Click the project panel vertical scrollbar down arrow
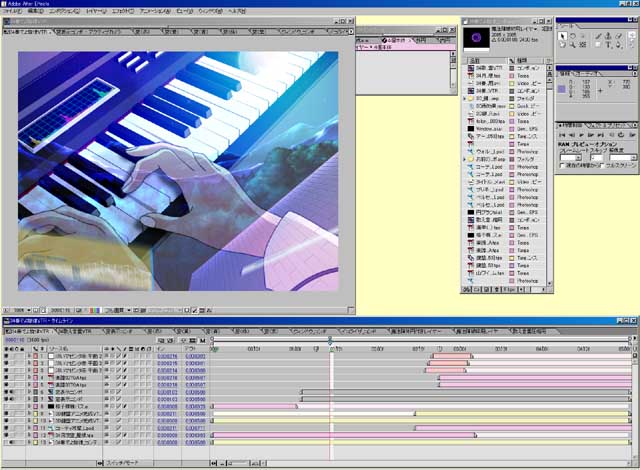640x470 pixels. click(549, 283)
